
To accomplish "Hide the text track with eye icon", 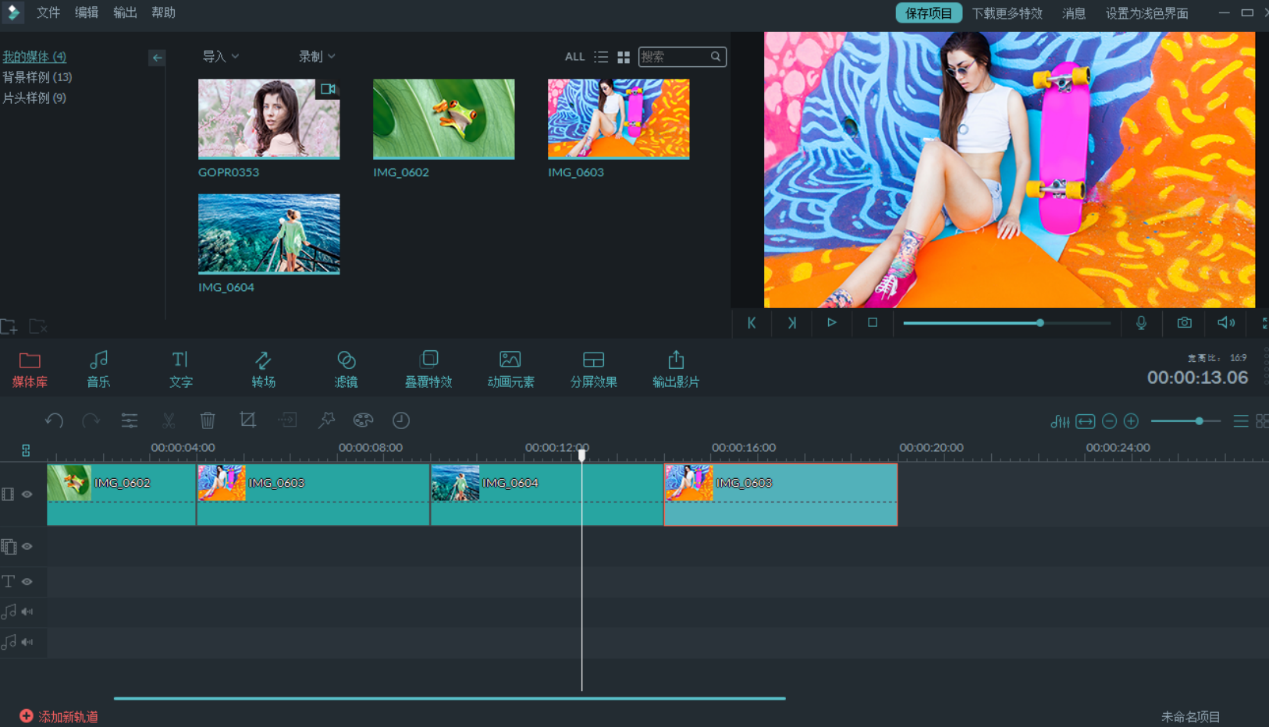I will click(28, 581).
